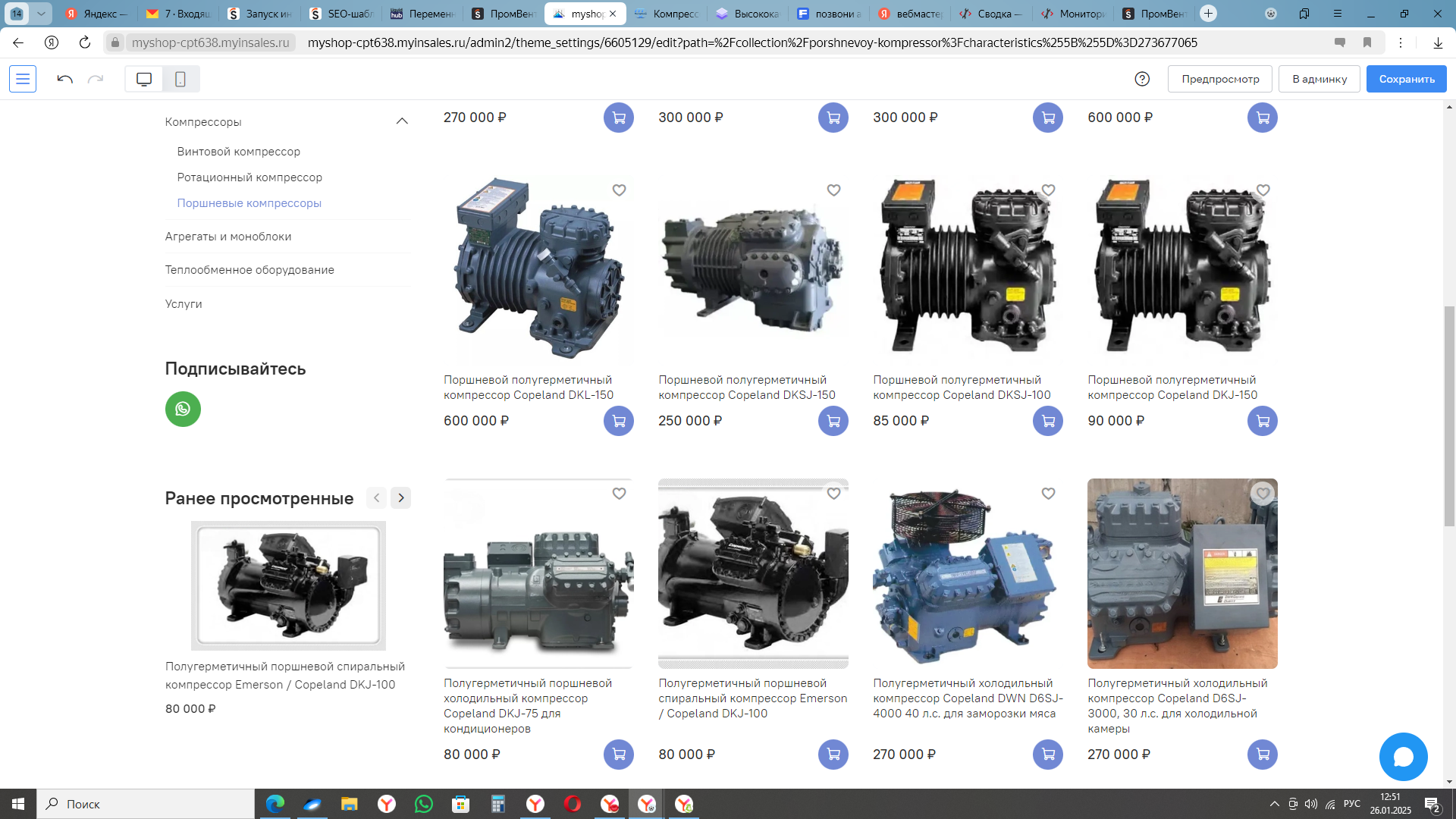Open the WhatsApp subscribe icon
1456x819 pixels.
pyautogui.click(x=183, y=409)
